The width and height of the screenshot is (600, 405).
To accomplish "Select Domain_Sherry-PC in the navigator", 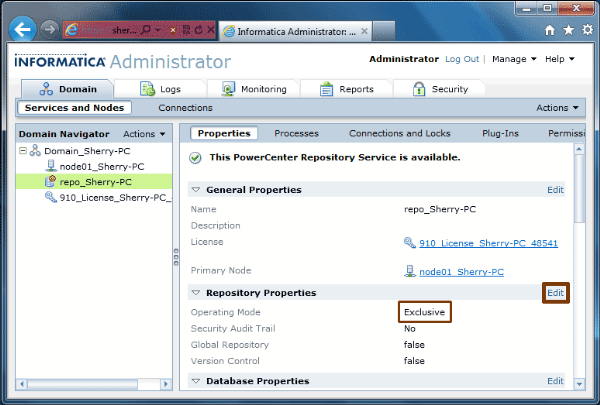I will point(87,151).
